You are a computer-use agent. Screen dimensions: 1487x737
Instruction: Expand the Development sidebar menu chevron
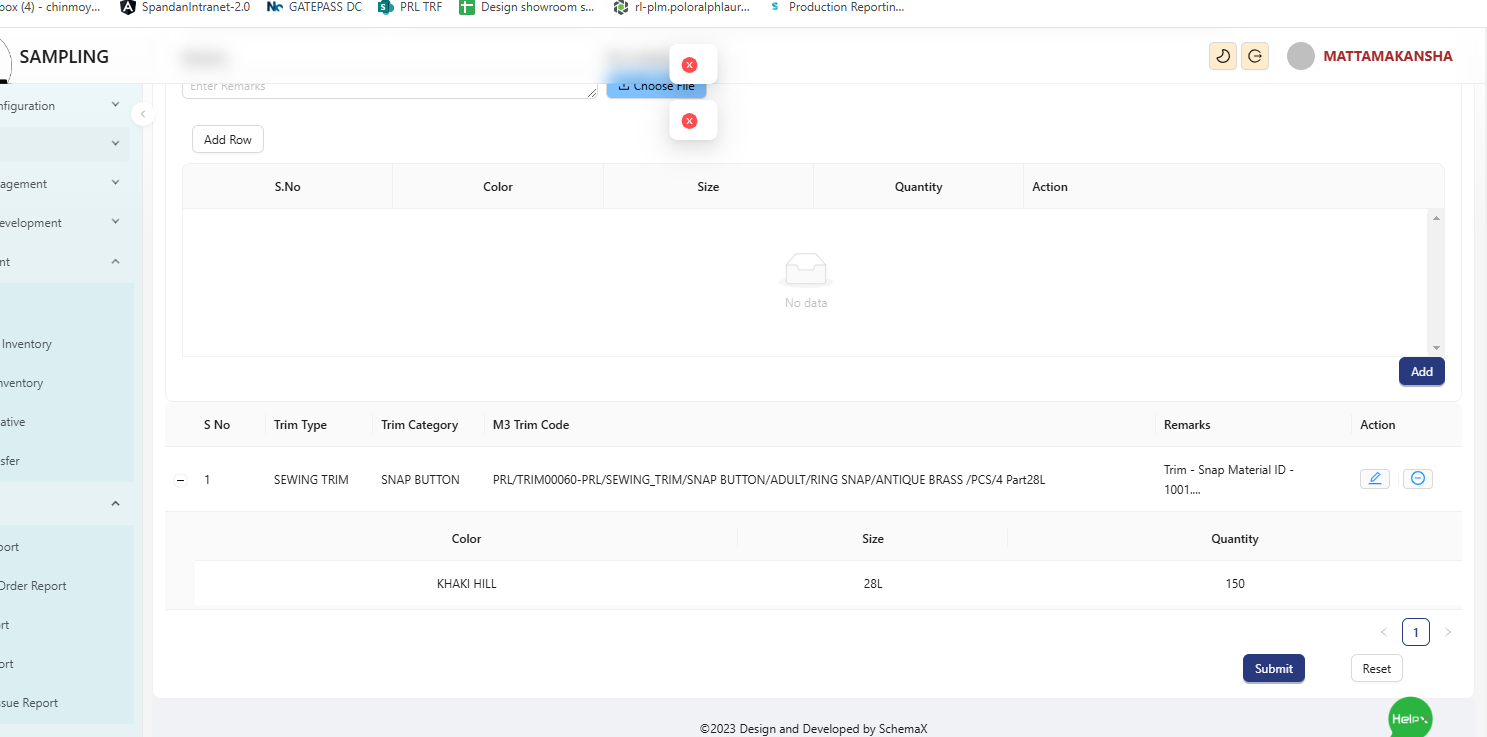(x=115, y=222)
